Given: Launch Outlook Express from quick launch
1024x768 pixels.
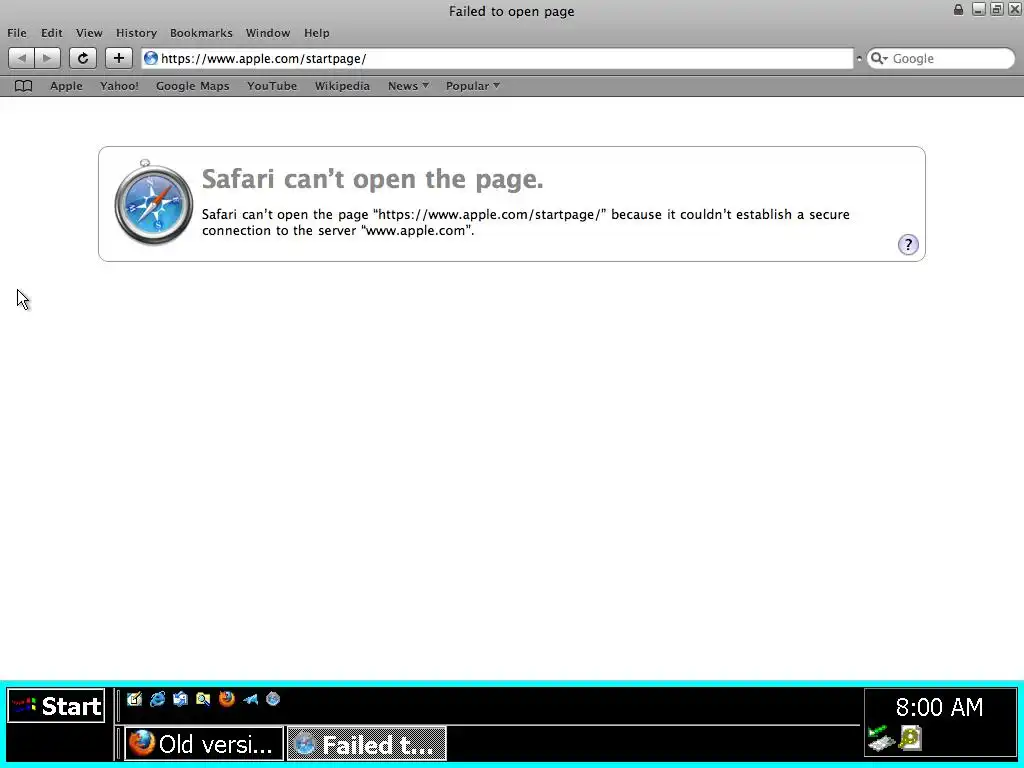Looking at the screenshot, I should point(180,699).
